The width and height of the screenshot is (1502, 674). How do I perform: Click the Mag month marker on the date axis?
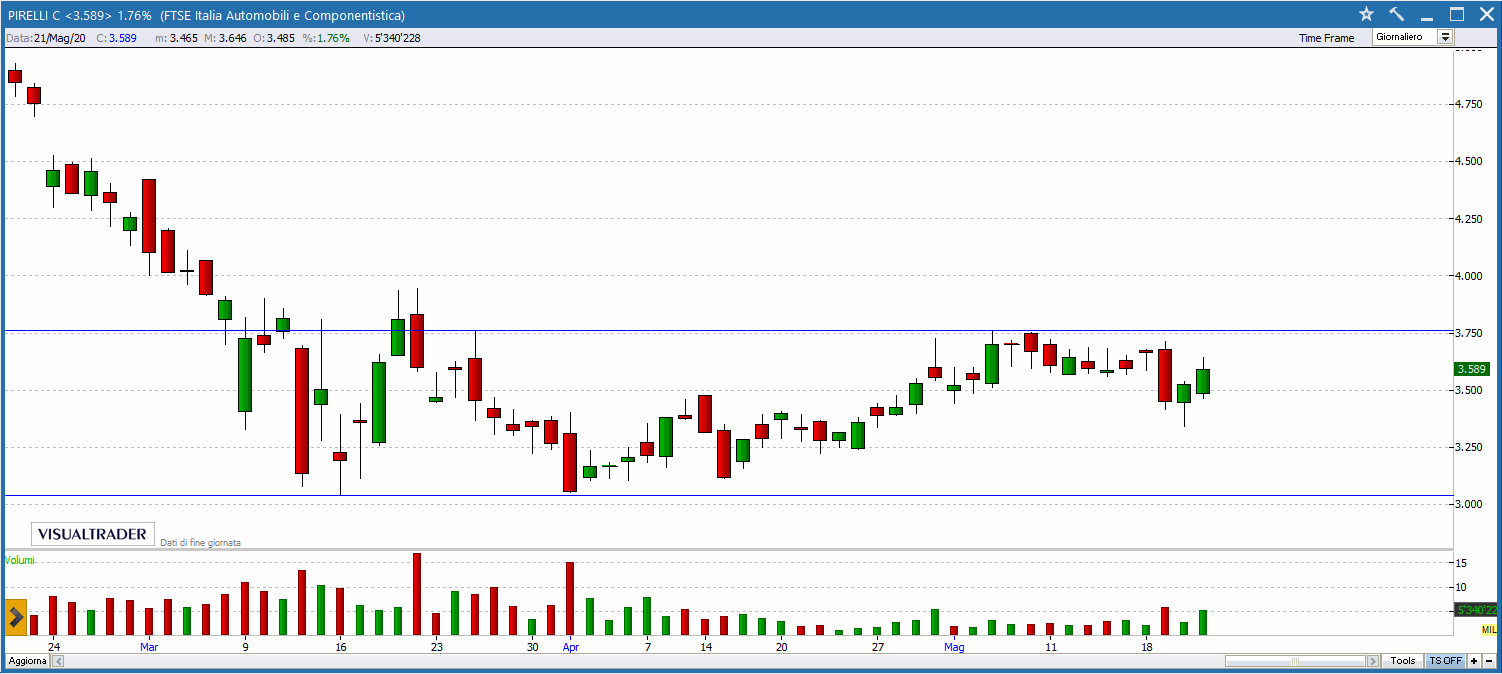(x=955, y=647)
